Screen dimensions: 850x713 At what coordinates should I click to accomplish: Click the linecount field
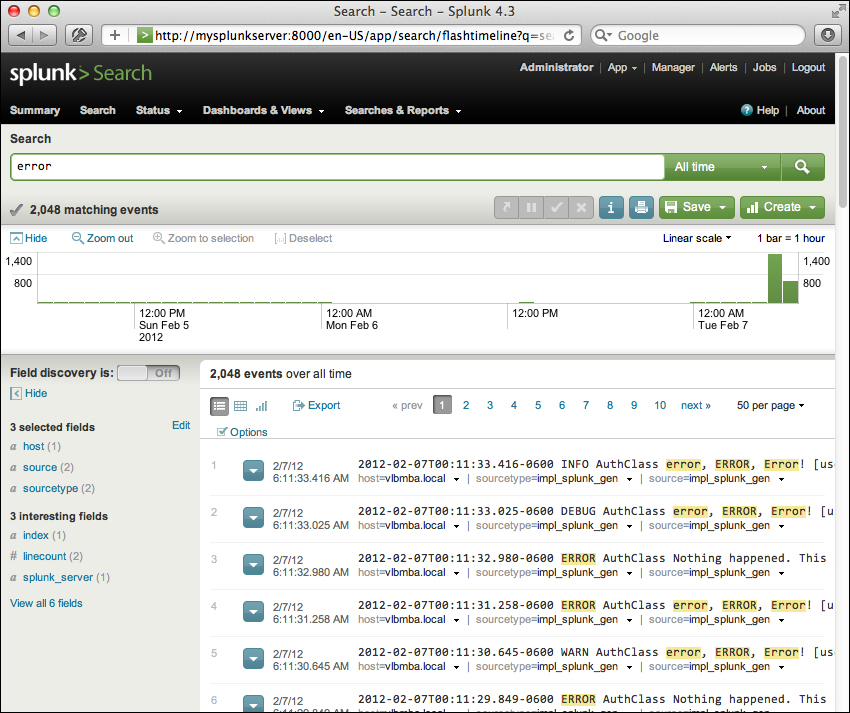tap(44, 556)
